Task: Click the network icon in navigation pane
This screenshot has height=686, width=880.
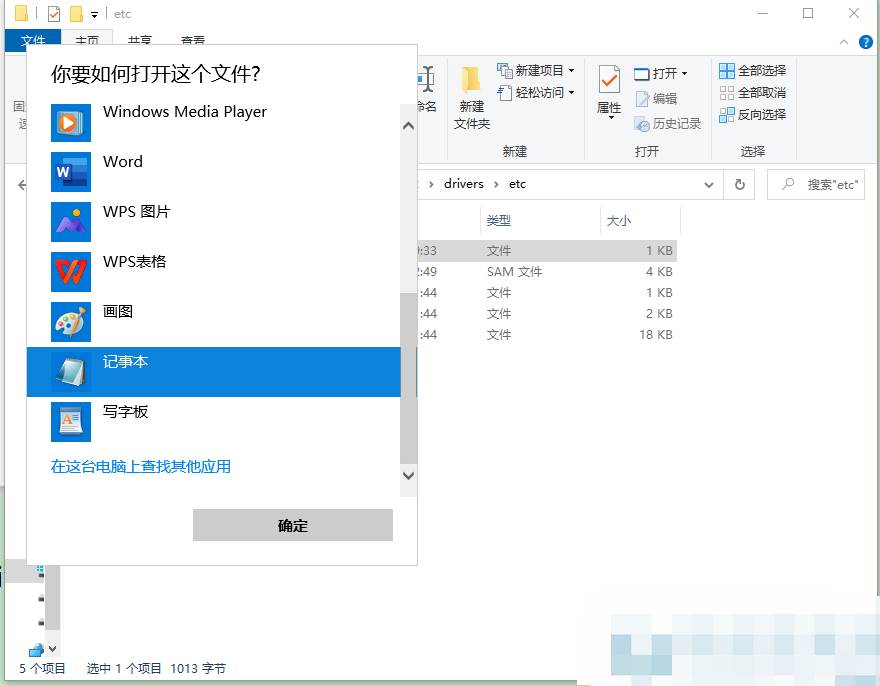Action: (x=36, y=650)
